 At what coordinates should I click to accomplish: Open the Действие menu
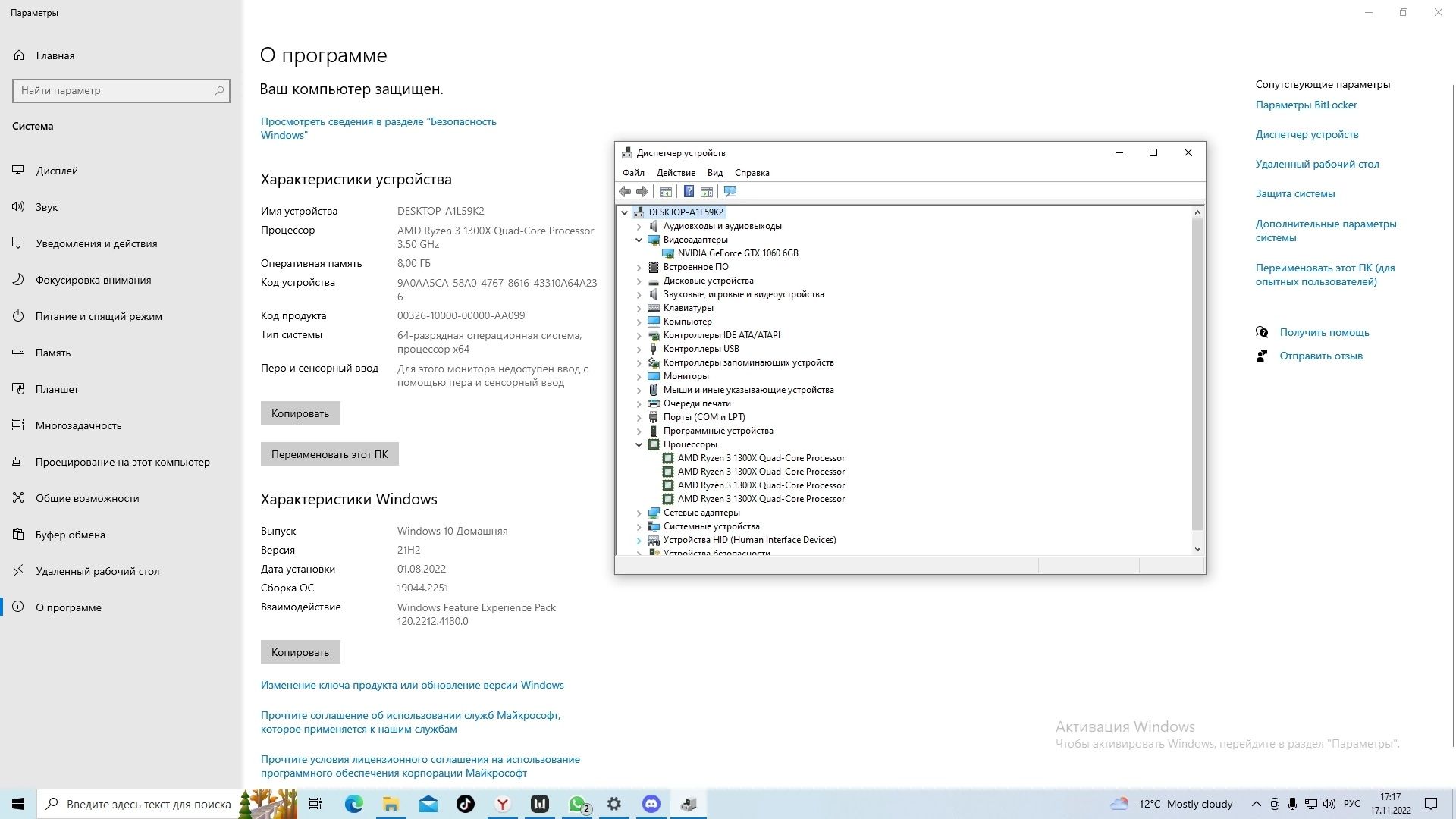pyautogui.click(x=676, y=173)
